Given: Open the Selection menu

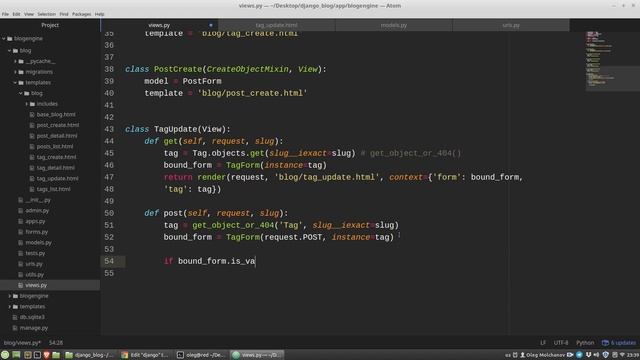Looking at the screenshot, I should [x=47, y=14].
